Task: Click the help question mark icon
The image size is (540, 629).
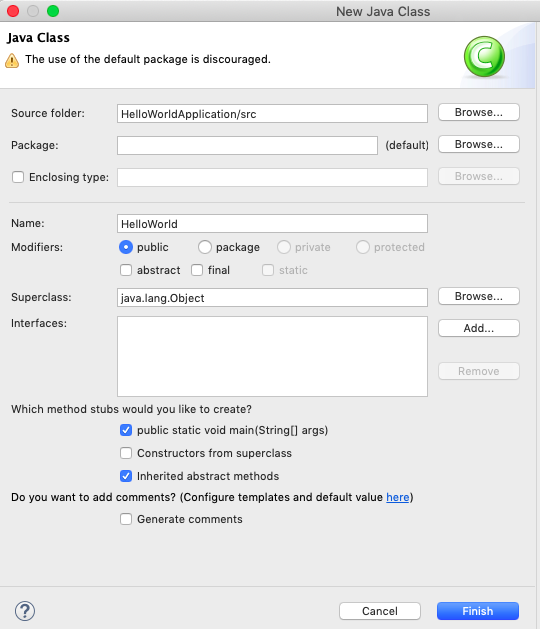Action: click(25, 611)
